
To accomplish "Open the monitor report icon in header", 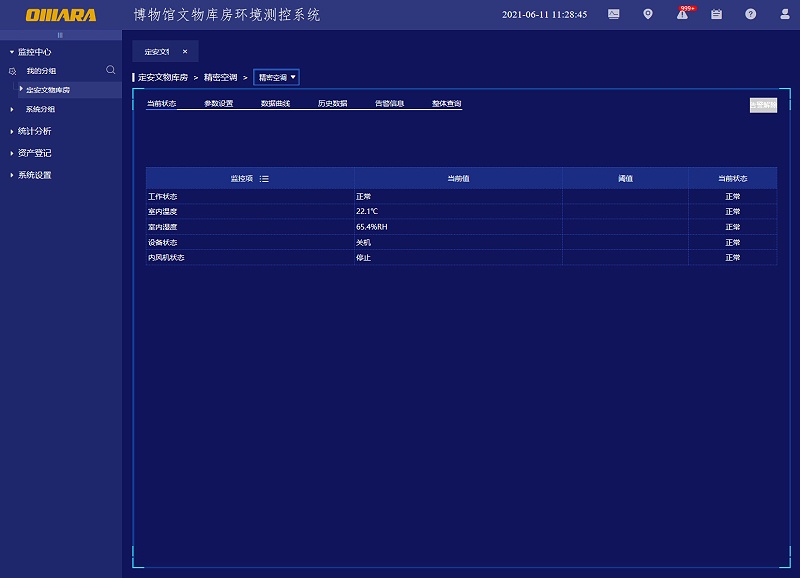I will click(613, 14).
